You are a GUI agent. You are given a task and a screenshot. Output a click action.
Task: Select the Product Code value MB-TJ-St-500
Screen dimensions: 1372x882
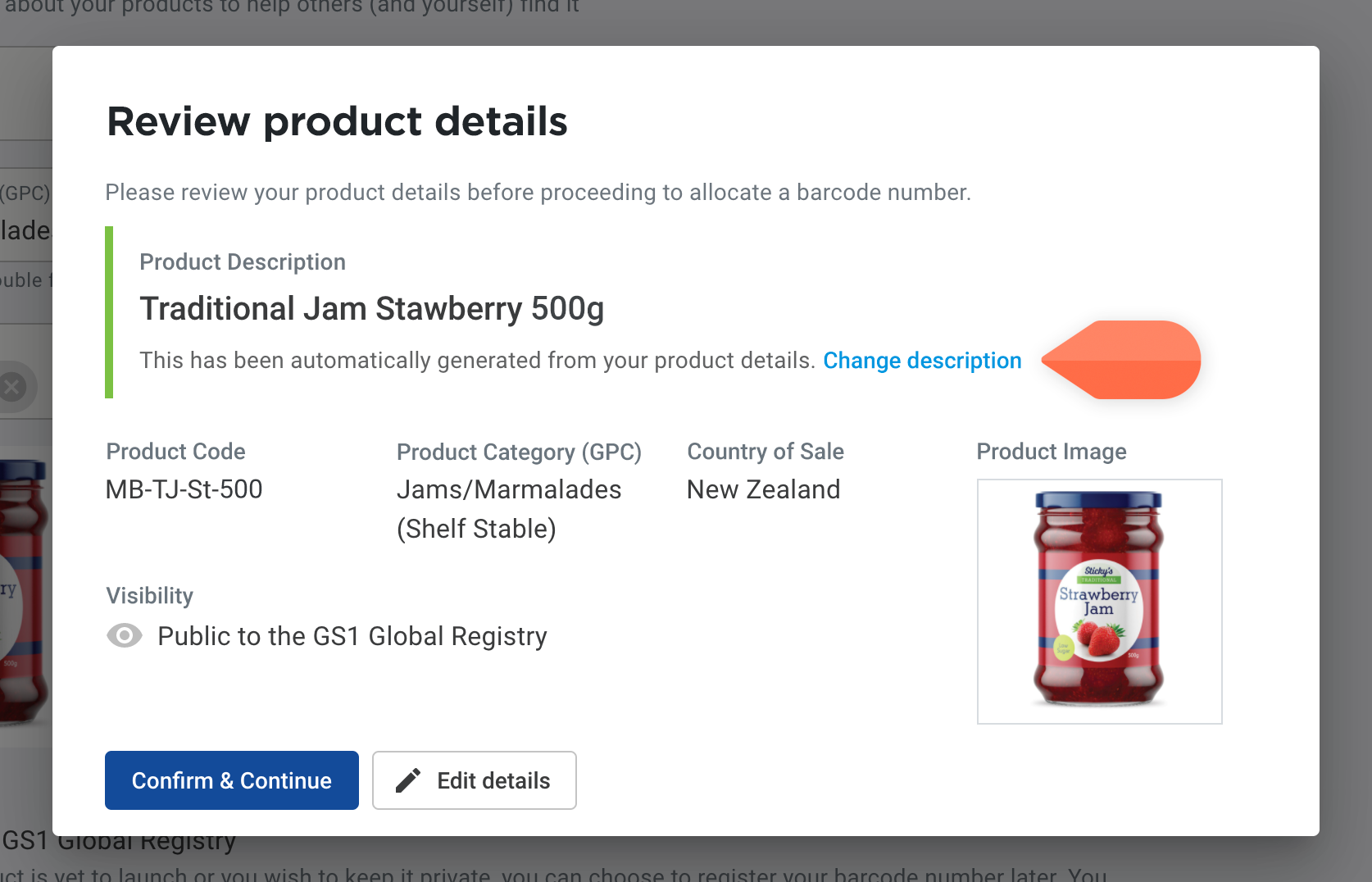click(184, 489)
